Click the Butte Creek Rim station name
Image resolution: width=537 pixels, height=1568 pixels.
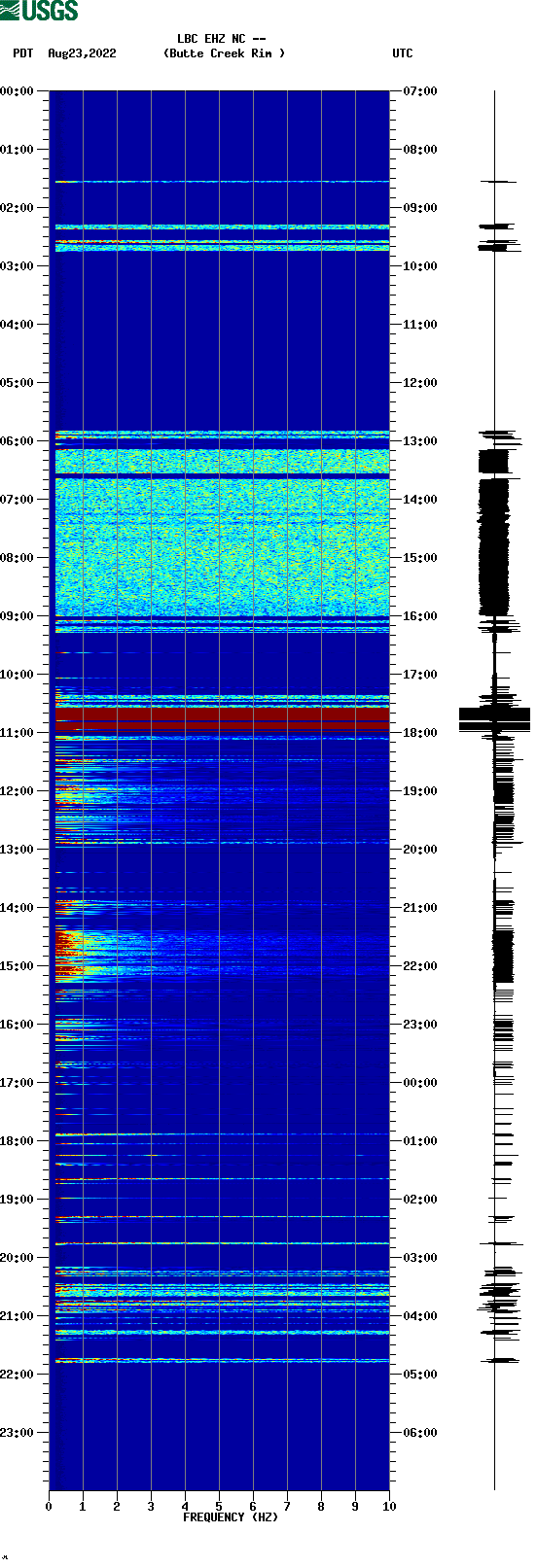pyautogui.click(x=225, y=53)
